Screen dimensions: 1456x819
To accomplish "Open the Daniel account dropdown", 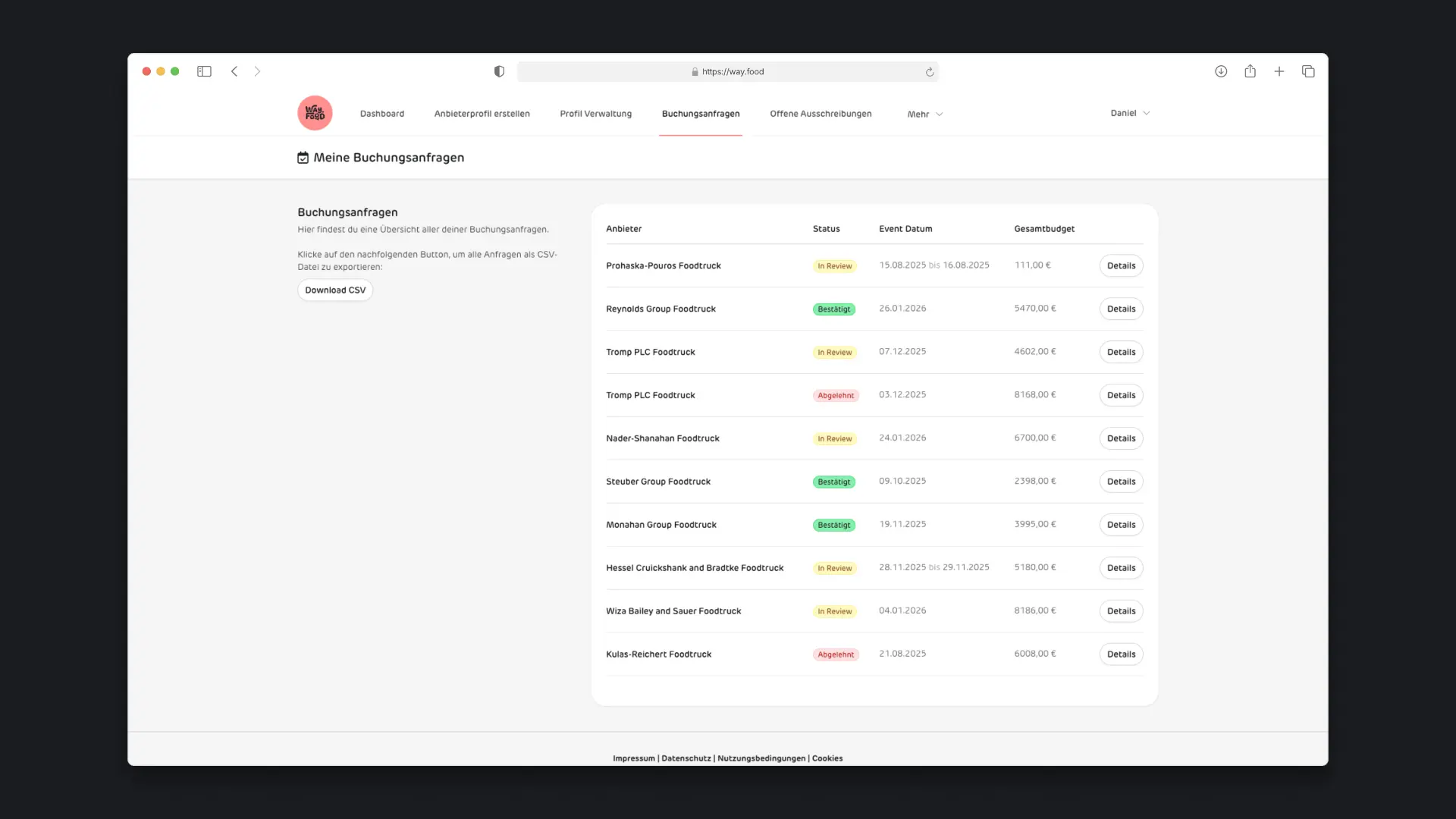I will coord(1129,112).
